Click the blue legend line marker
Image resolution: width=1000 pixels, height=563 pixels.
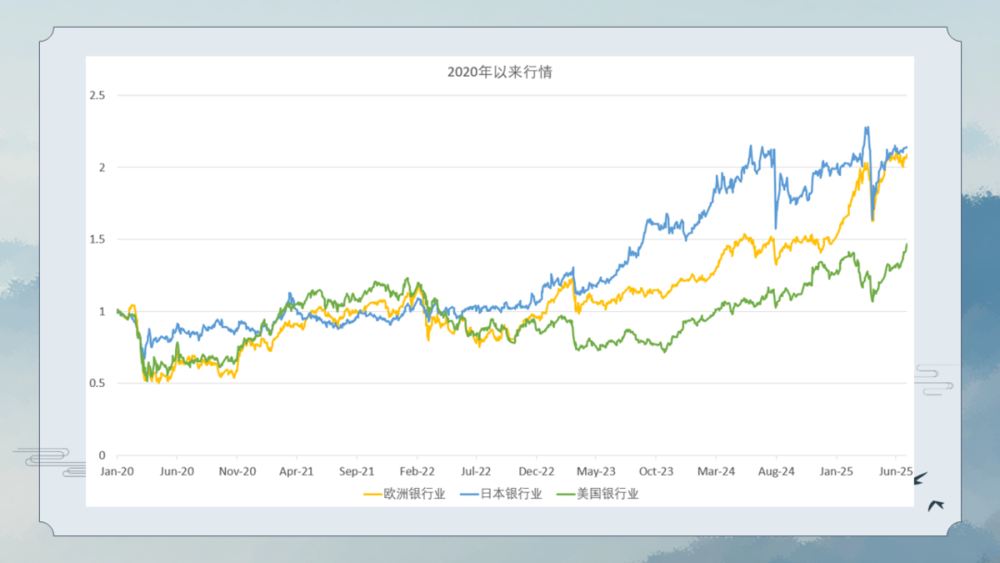tap(469, 493)
